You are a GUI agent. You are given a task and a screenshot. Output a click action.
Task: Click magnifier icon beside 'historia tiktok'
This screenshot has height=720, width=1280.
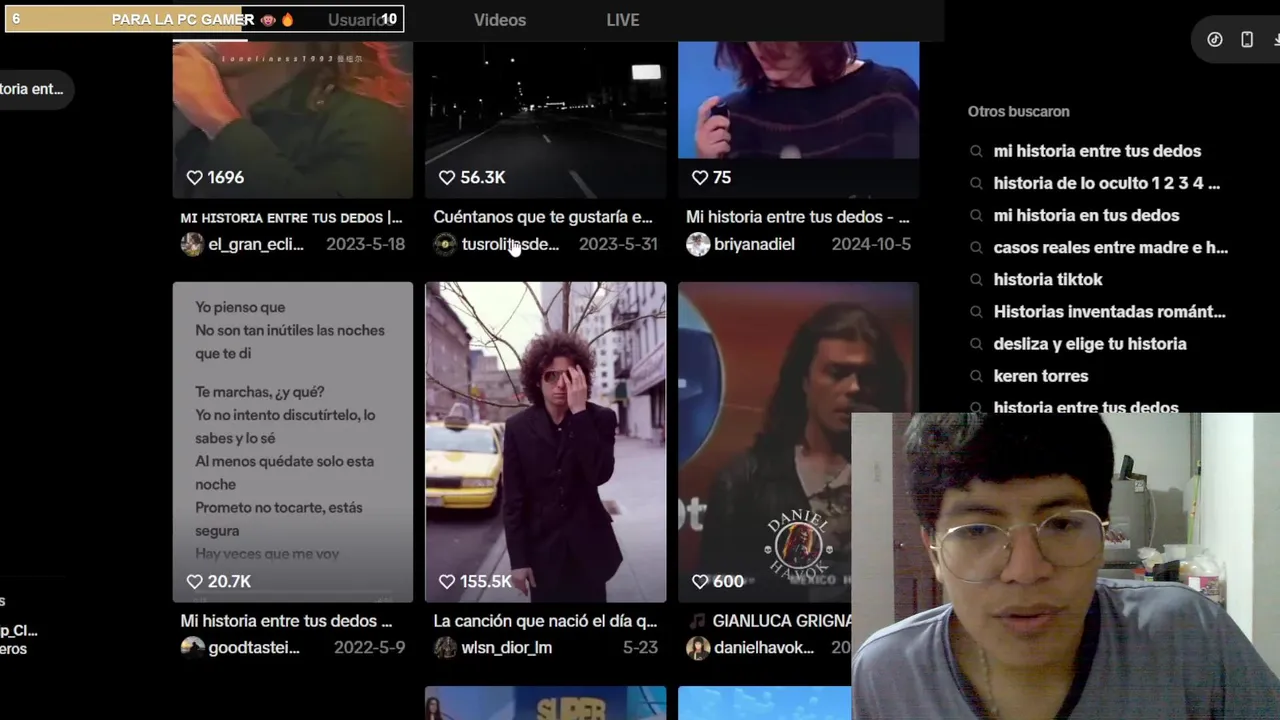tap(976, 280)
